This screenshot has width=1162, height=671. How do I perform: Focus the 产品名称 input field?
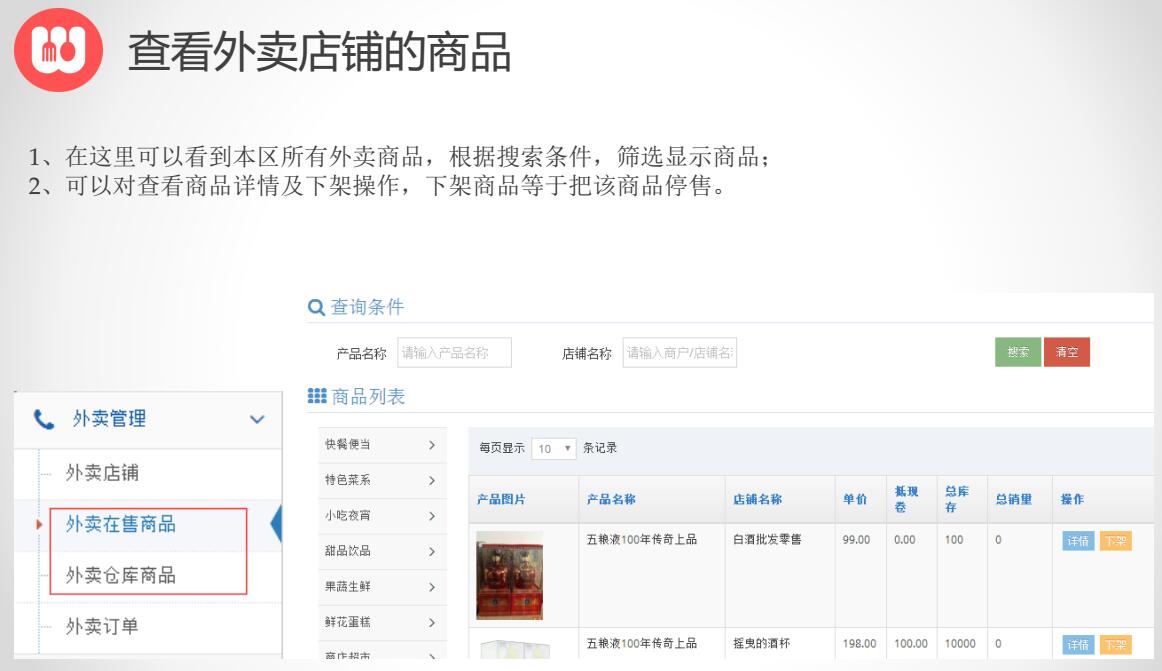(x=454, y=353)
